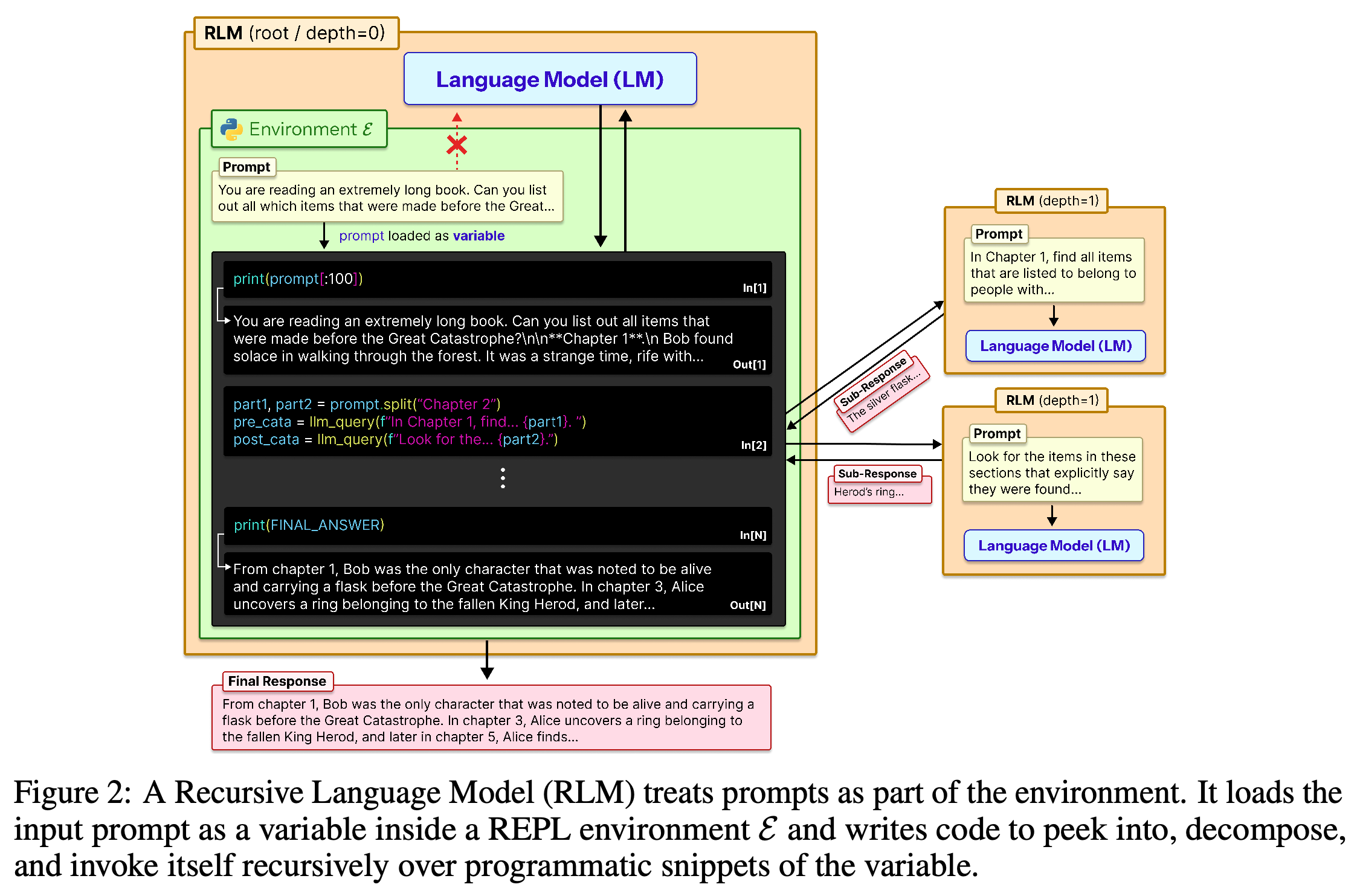Click Out[1] text 'You are reading an extremely'
Screen dimensions: 1360x896
point(482,338)
